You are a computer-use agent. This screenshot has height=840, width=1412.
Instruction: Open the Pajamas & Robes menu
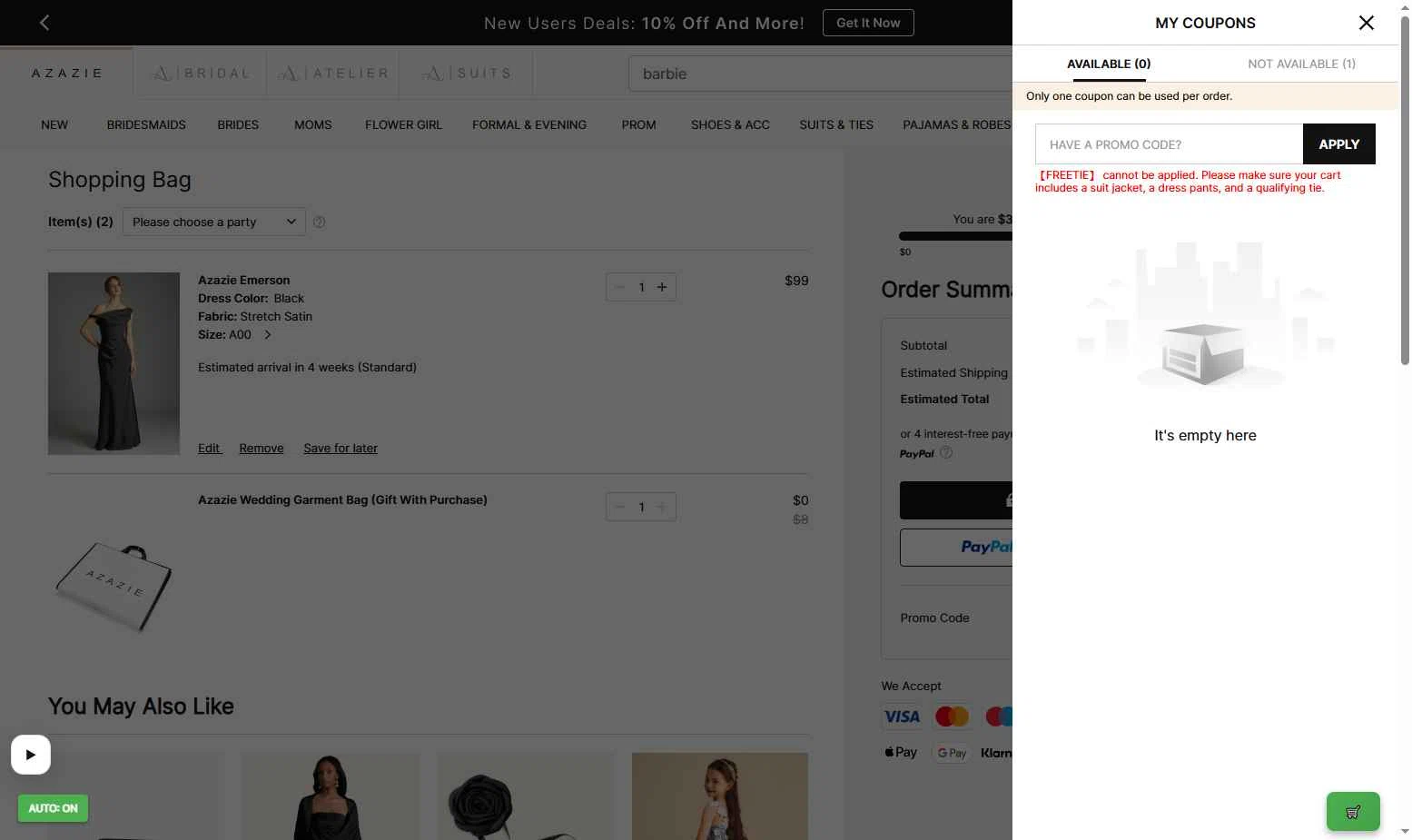[x=956, y=124]
